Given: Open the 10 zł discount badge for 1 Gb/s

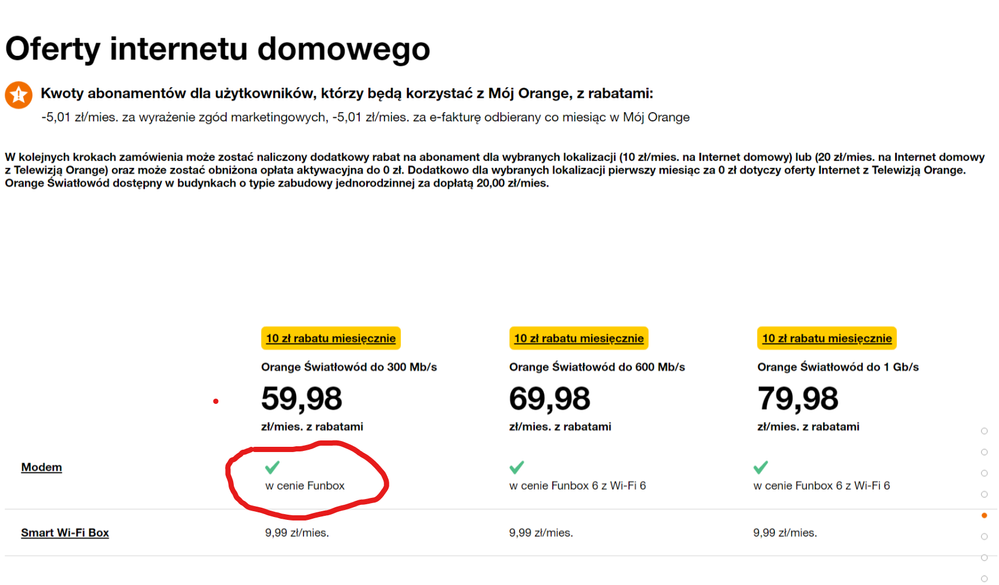Looking at the screenshot, I should pos(826,338).
